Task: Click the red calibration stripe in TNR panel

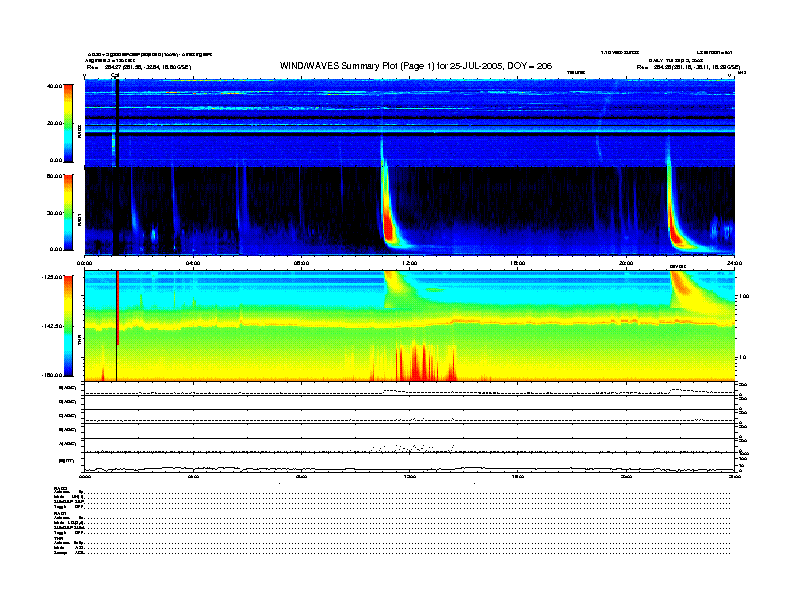Action: click(118, 308)
